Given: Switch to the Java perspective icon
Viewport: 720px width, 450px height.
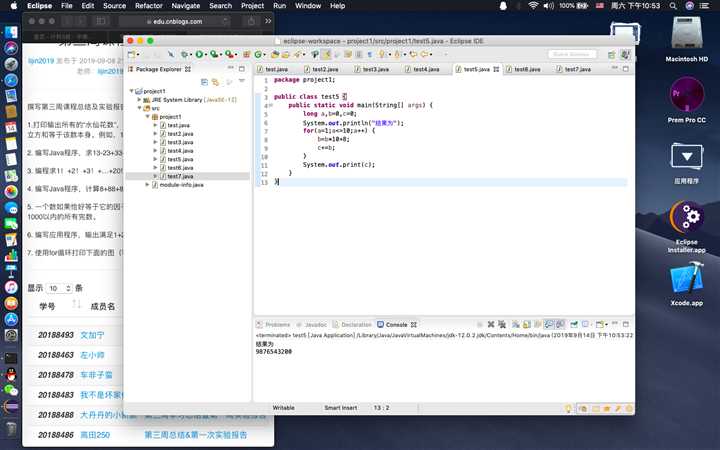Looking at the screenshot, I should pyautogui.click(x=625, y=55).
